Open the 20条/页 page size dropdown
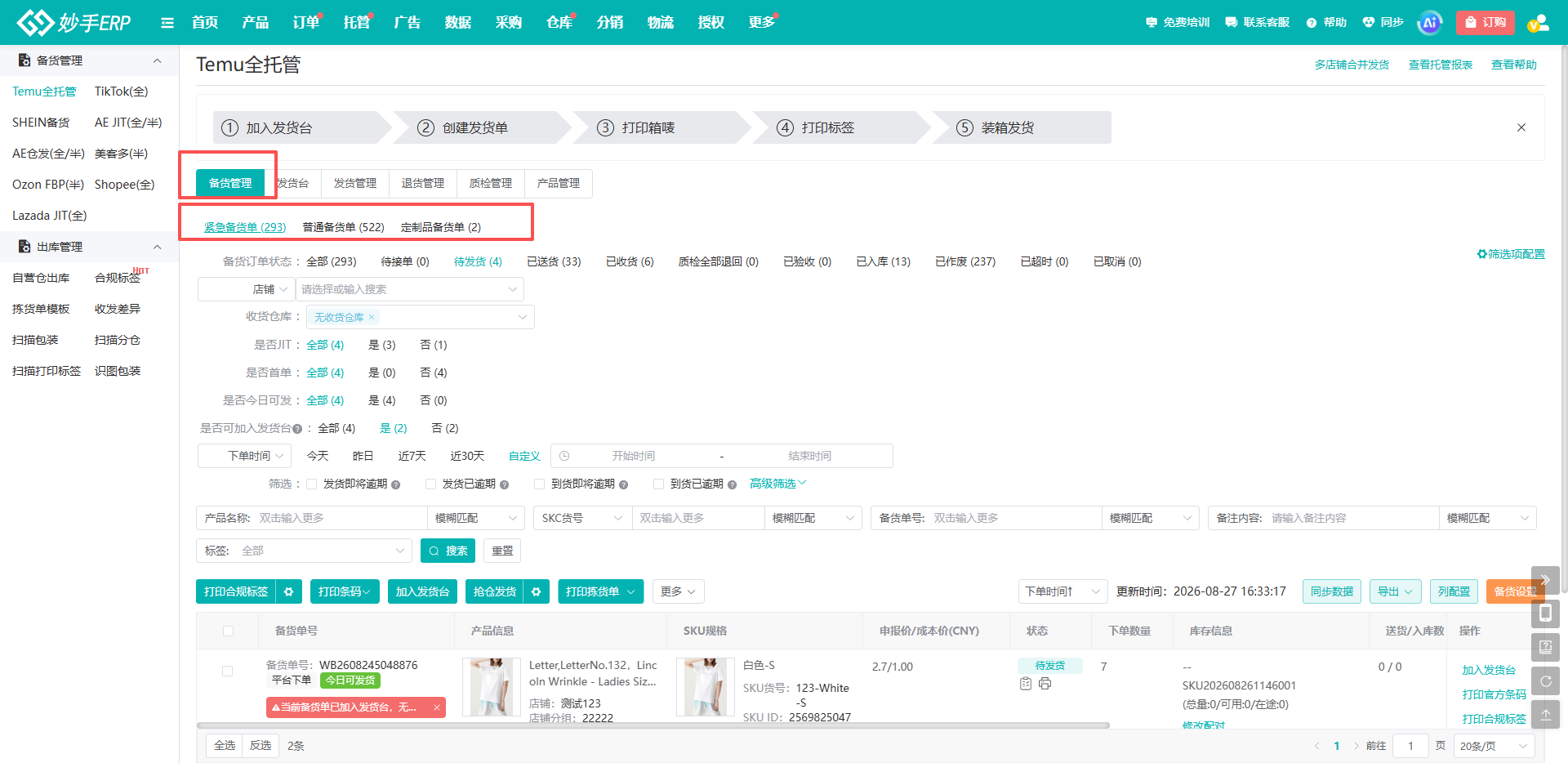The width and height of the screenshot is (1568, 763). (x=1494, y=746)
